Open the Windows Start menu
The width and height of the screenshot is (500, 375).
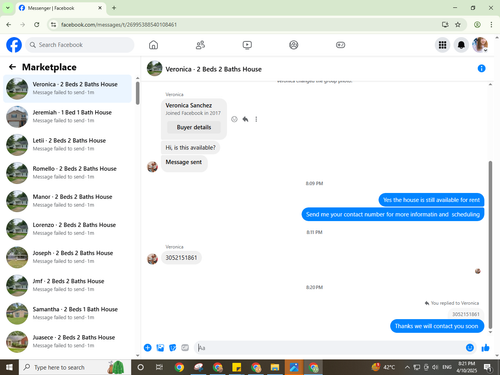(9, 367)
